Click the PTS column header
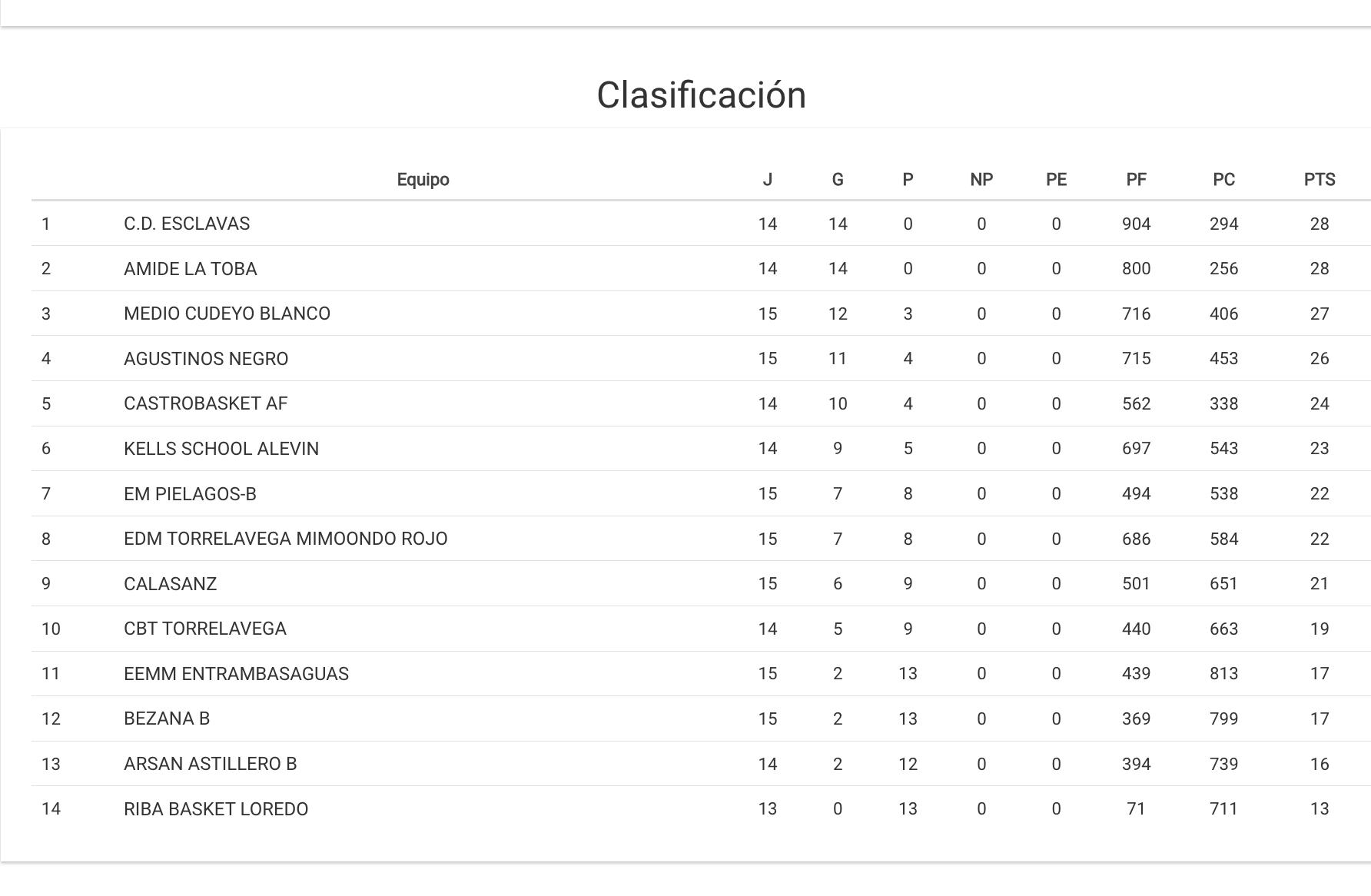 point(1320,180)
